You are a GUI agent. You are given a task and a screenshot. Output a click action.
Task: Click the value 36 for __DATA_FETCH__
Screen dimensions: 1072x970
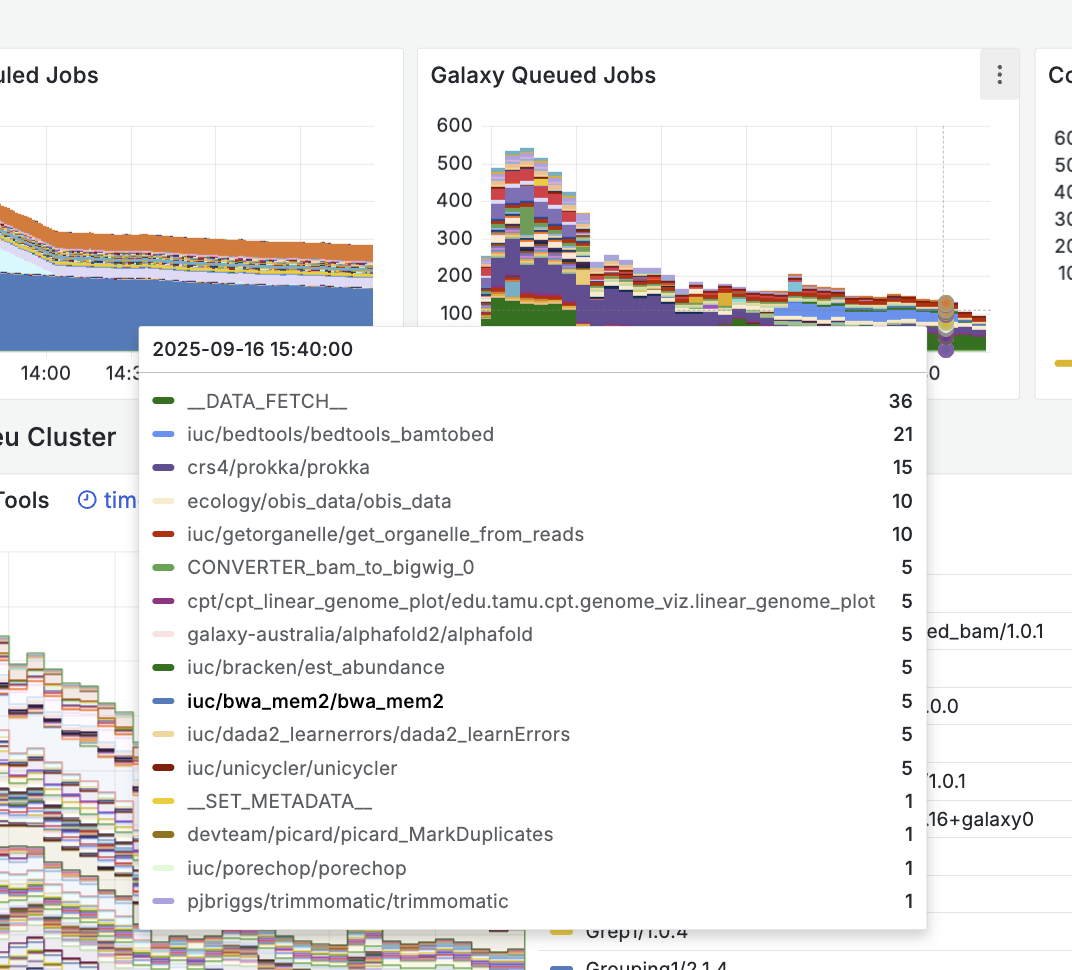tap(900, 401)
